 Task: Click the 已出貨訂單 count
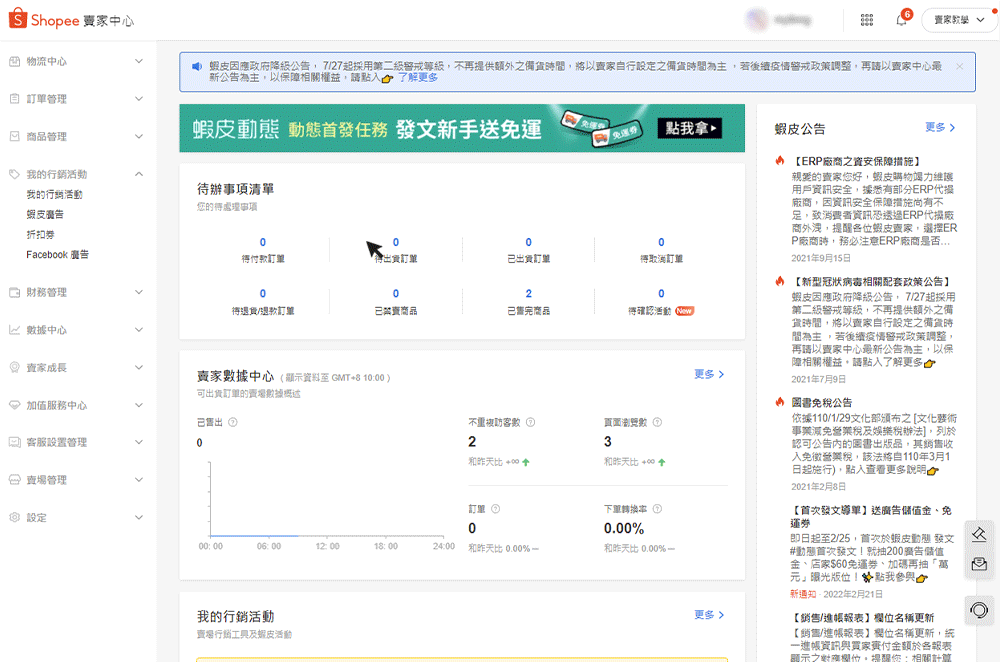pyautogui.click(x=528, y=242)
